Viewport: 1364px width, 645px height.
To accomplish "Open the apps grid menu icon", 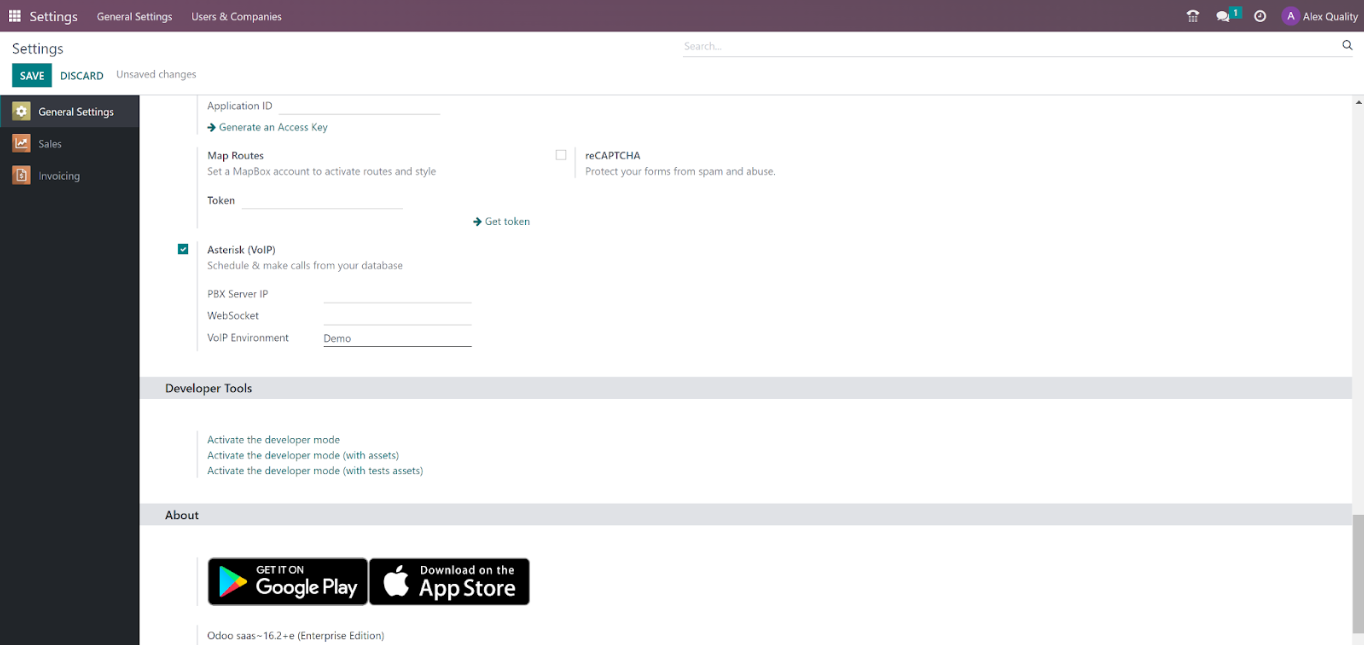I will pyautogui.click(x=15, y=16).
